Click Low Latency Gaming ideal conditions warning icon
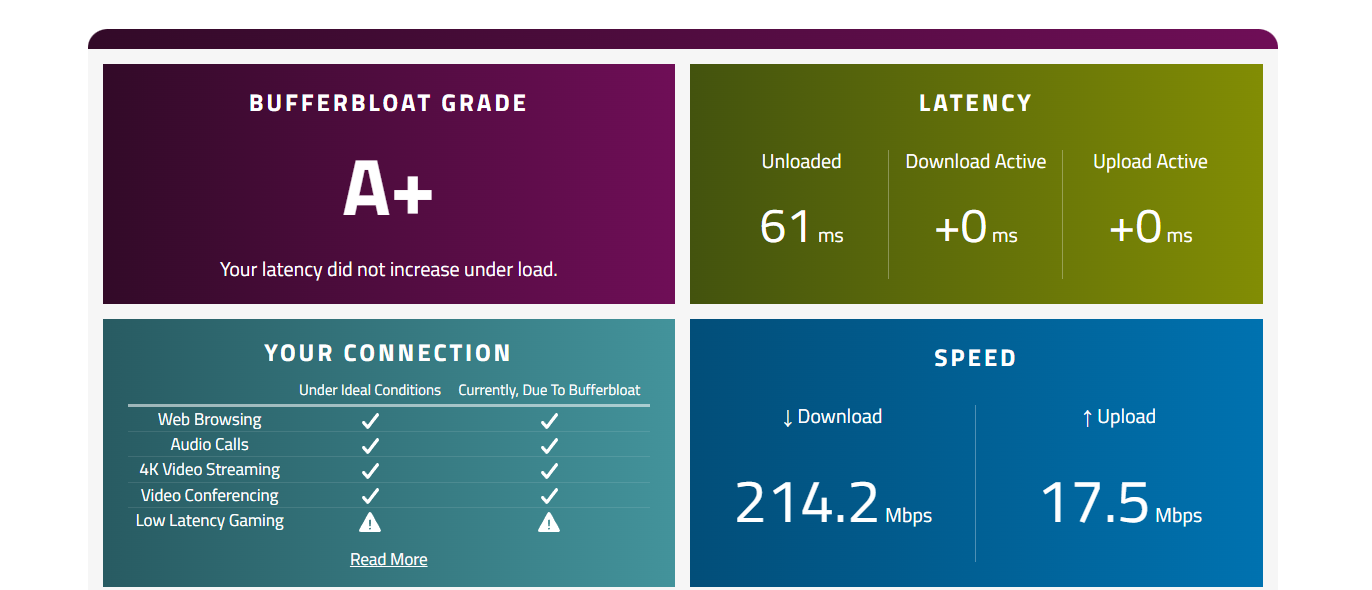Screen dimensions: 1372x590 [370, 521]
